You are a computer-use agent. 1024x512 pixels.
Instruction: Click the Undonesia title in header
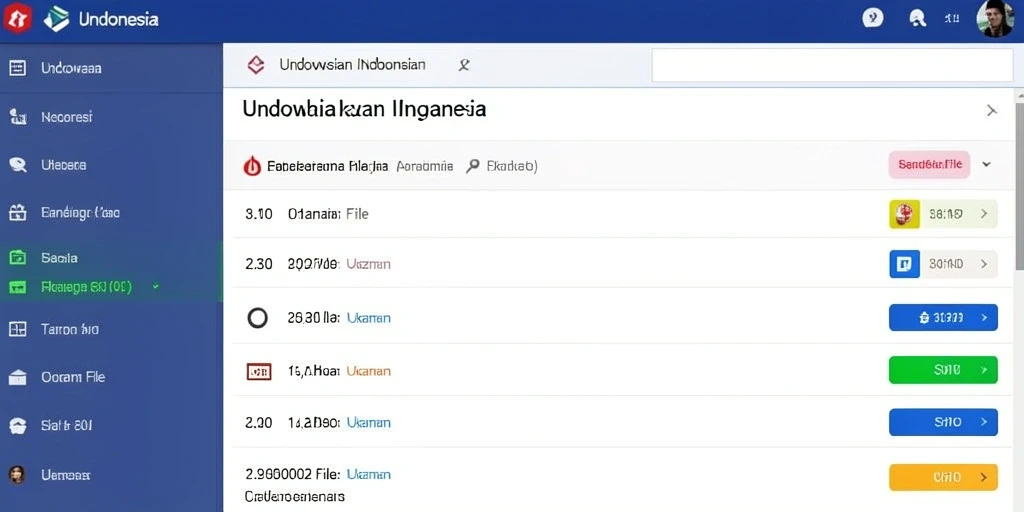tap(118, 19)
